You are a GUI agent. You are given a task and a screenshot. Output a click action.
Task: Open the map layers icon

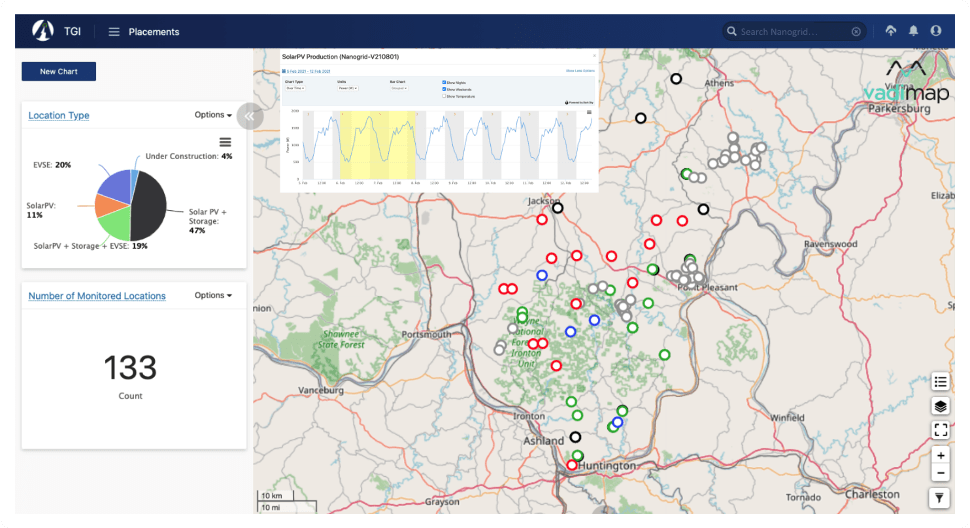click(x=940, y=406)
